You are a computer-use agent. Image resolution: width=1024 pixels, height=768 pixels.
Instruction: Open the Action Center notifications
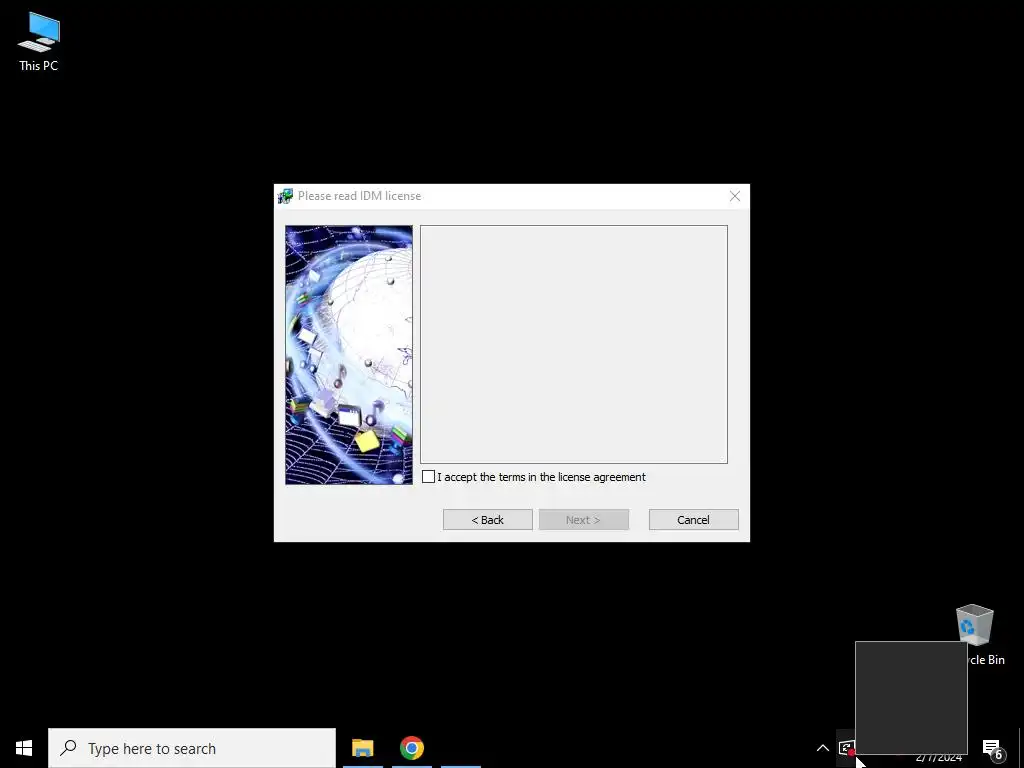[x=993, y=748]
